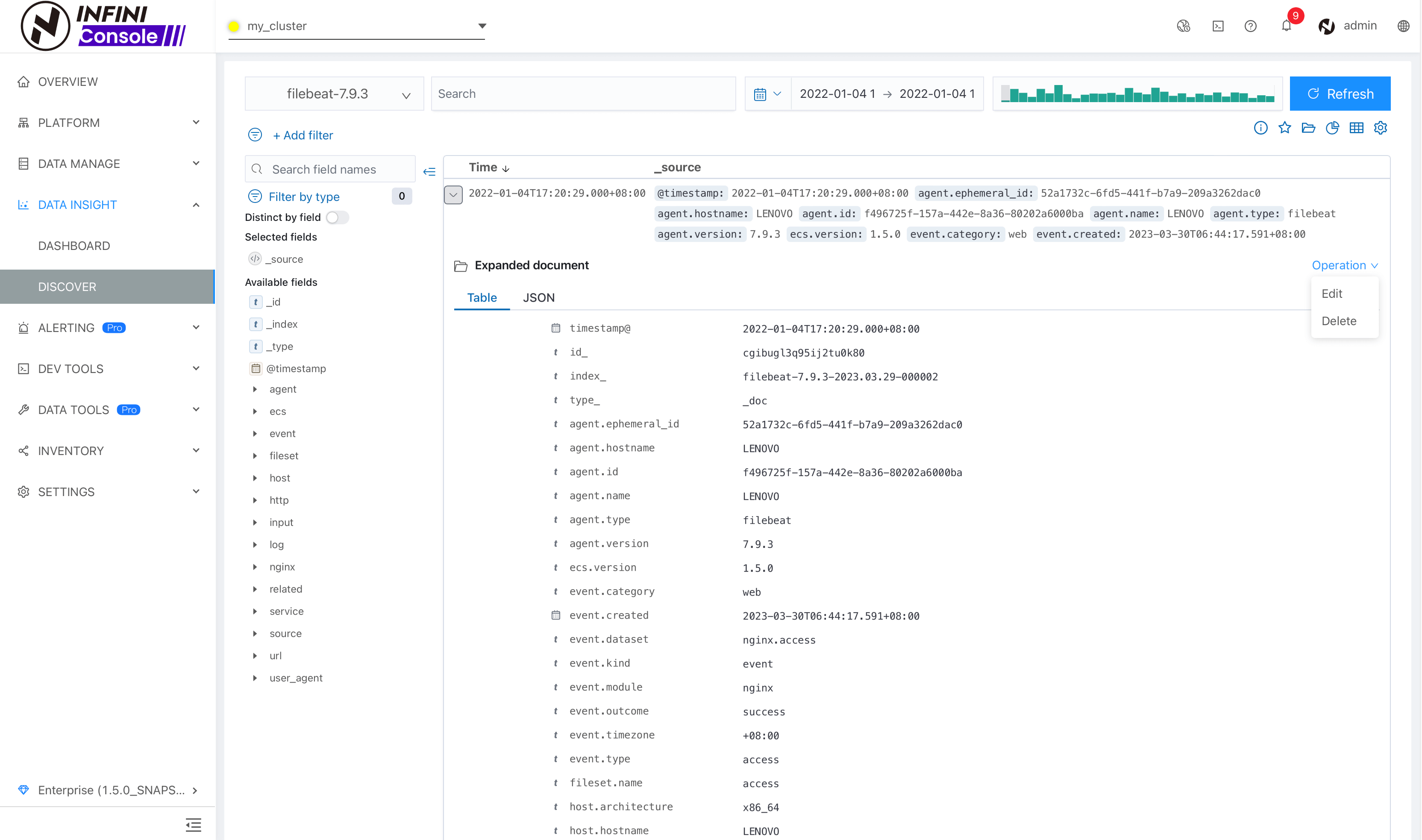Switch to table view icon

pyautogui.click(x=1356, y=128)
